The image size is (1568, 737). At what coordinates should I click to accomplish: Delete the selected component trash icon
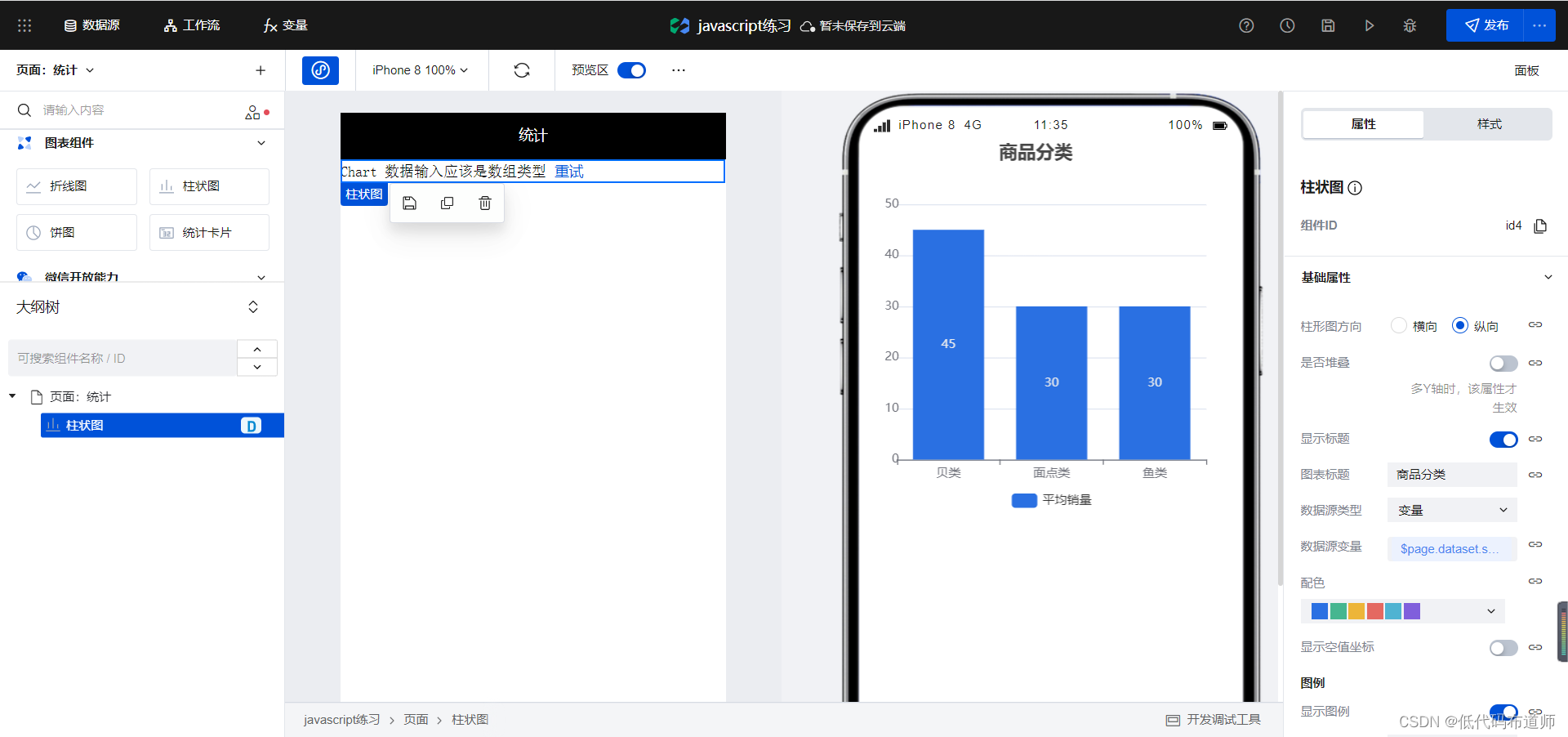coord(485,203)
